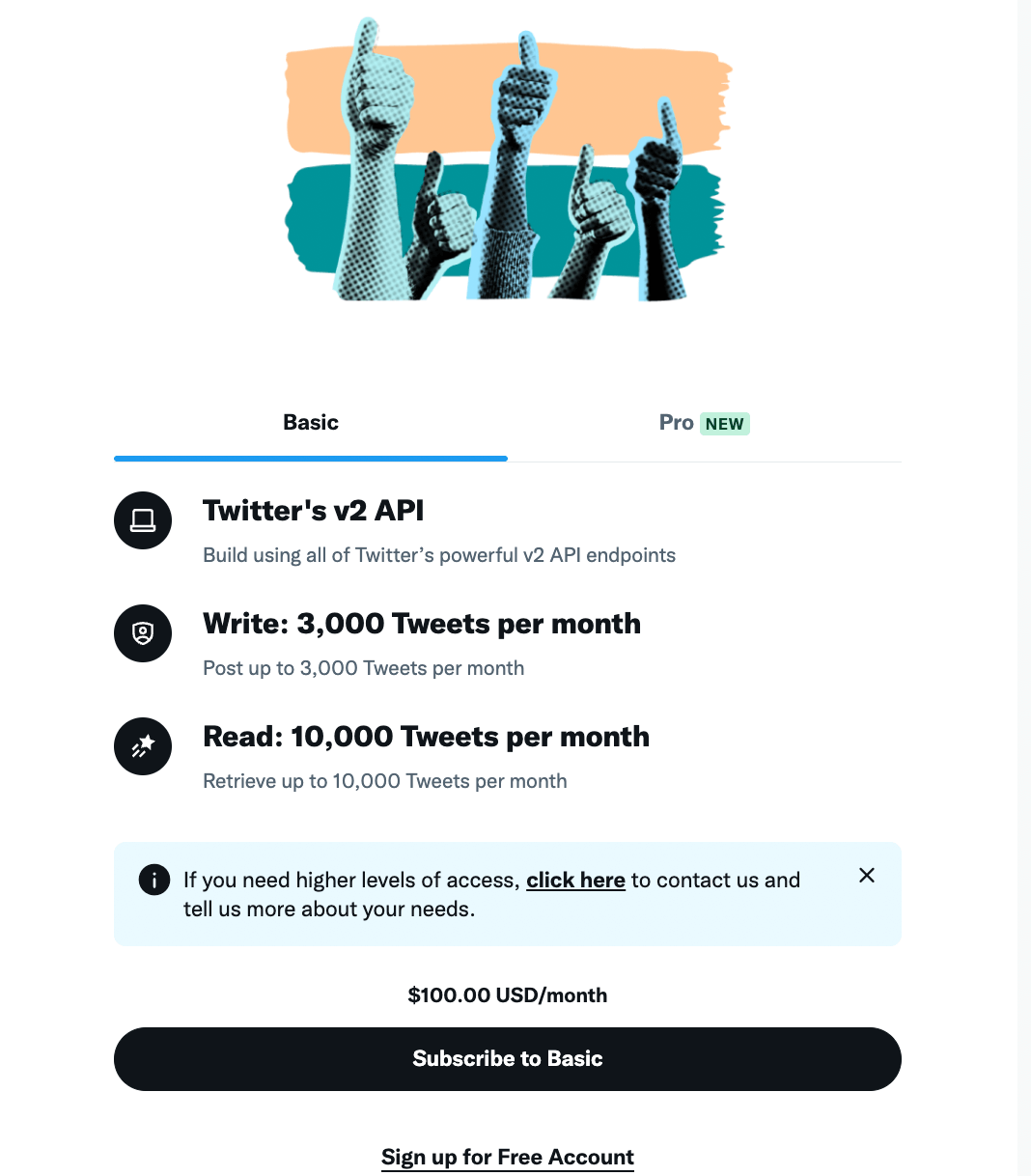Click the shield icon beside the Write feature
1031x1176 pixels.
[143, 633]
